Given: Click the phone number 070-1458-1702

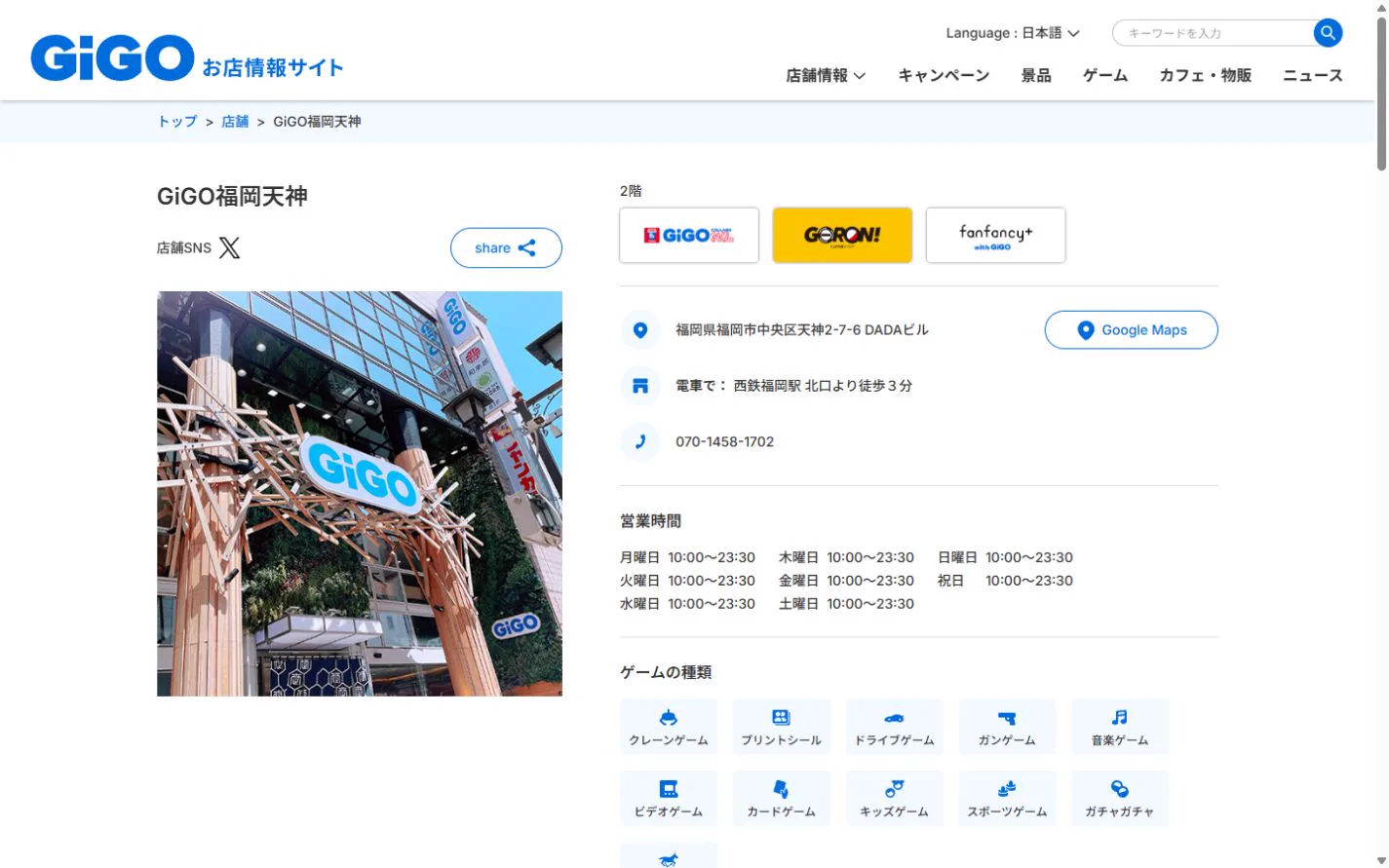Looking at the screenshot, I should tap(725, 441).
